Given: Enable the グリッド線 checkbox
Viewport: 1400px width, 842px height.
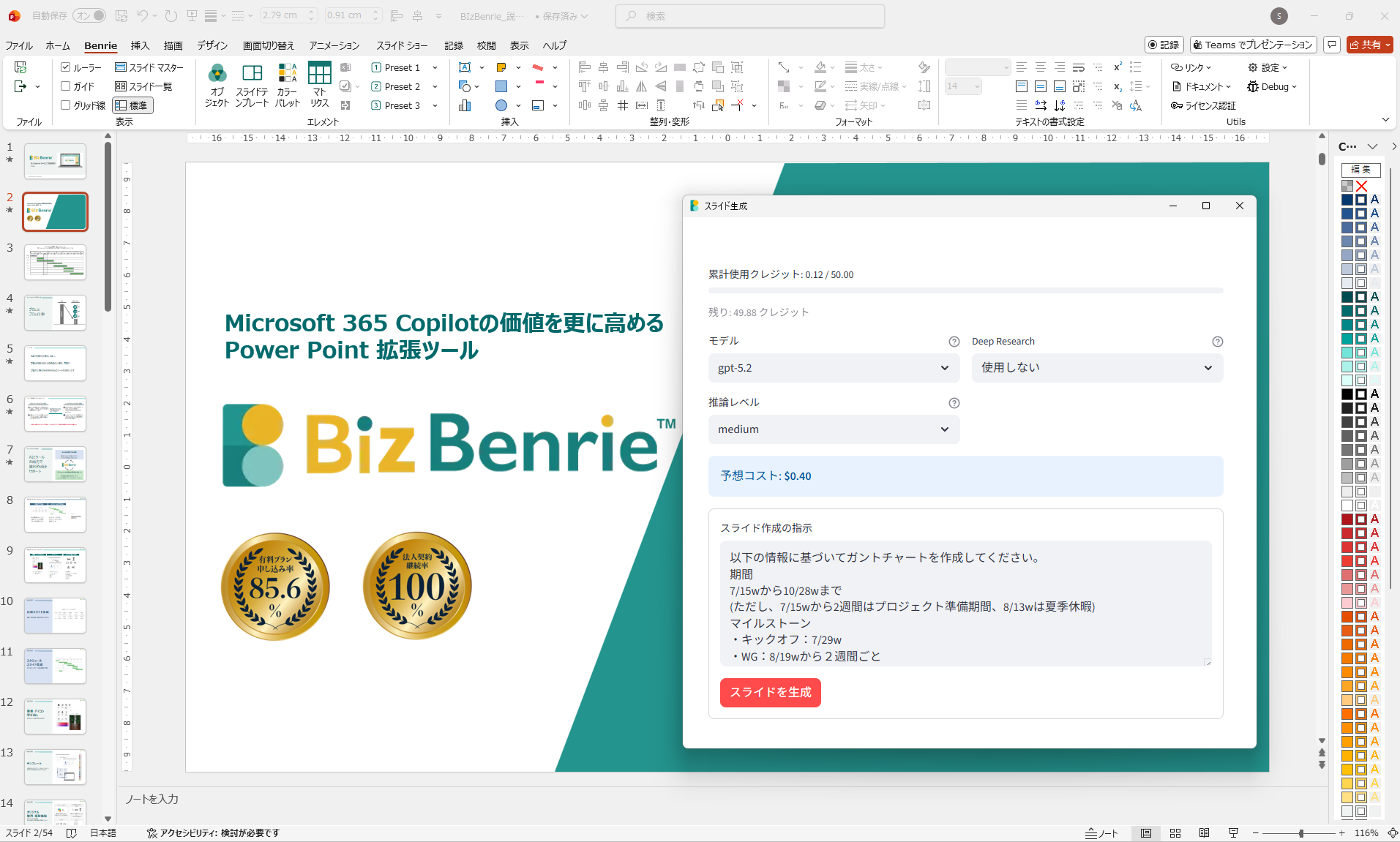Looking at the screenshot, I should [66, 105].
